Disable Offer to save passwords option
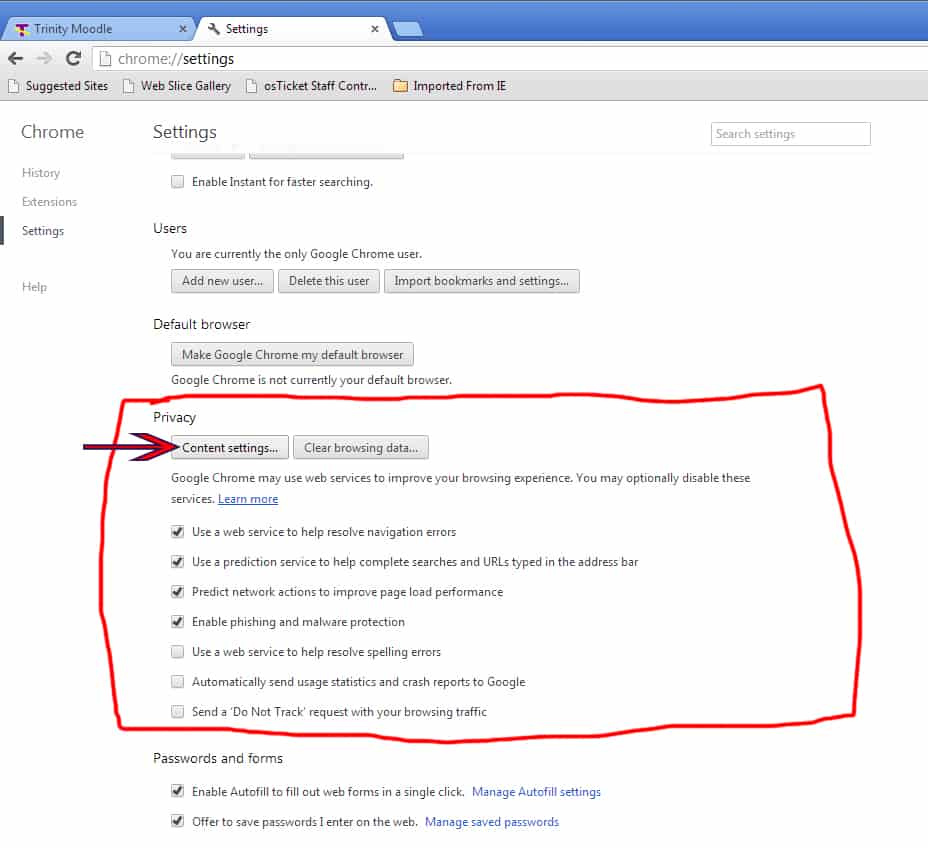Image resolution: width=928 pixels, height=848 pixels. point(177,821)
